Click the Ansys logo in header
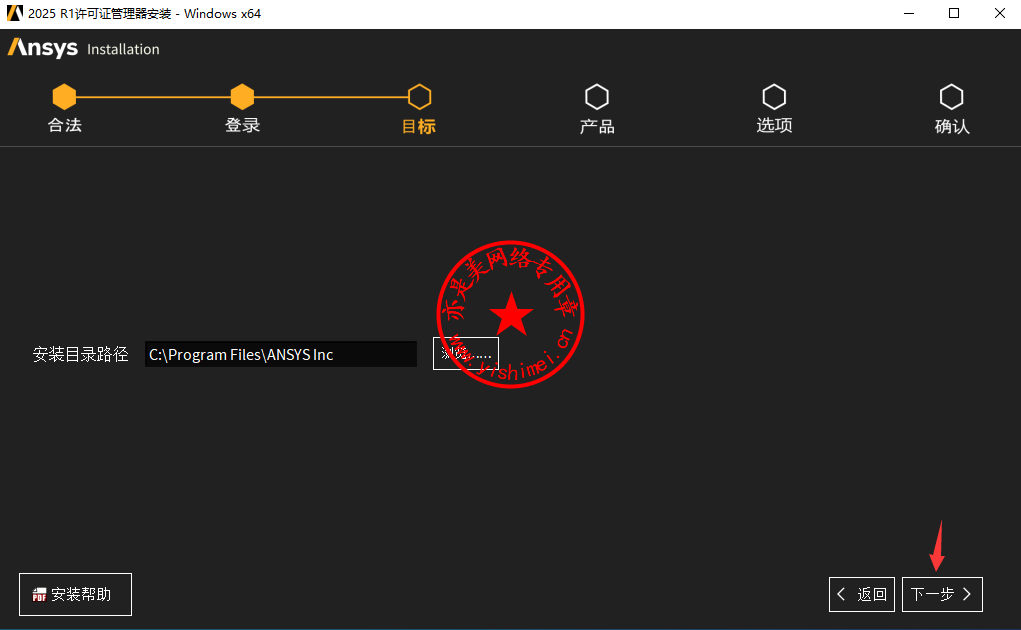The height and width of the screenshot is (630, 1021). point(42,48)
